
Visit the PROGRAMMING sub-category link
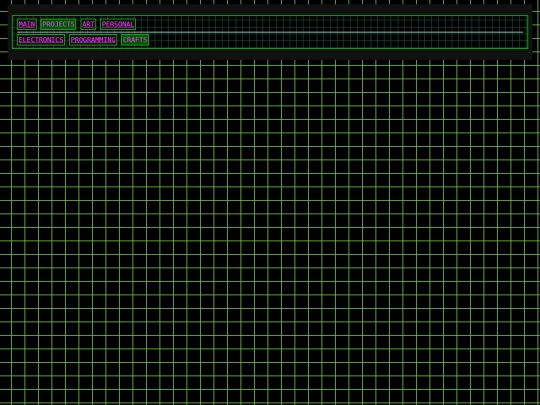click(x=93, y=40)
